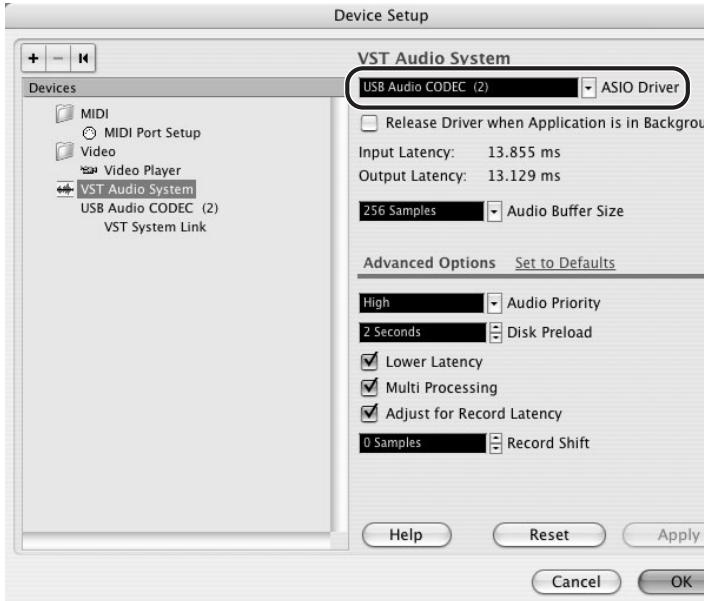Disable the Lower Latency checkbox
This screenshot has width=709, height=601.
(x=369, y=361)
